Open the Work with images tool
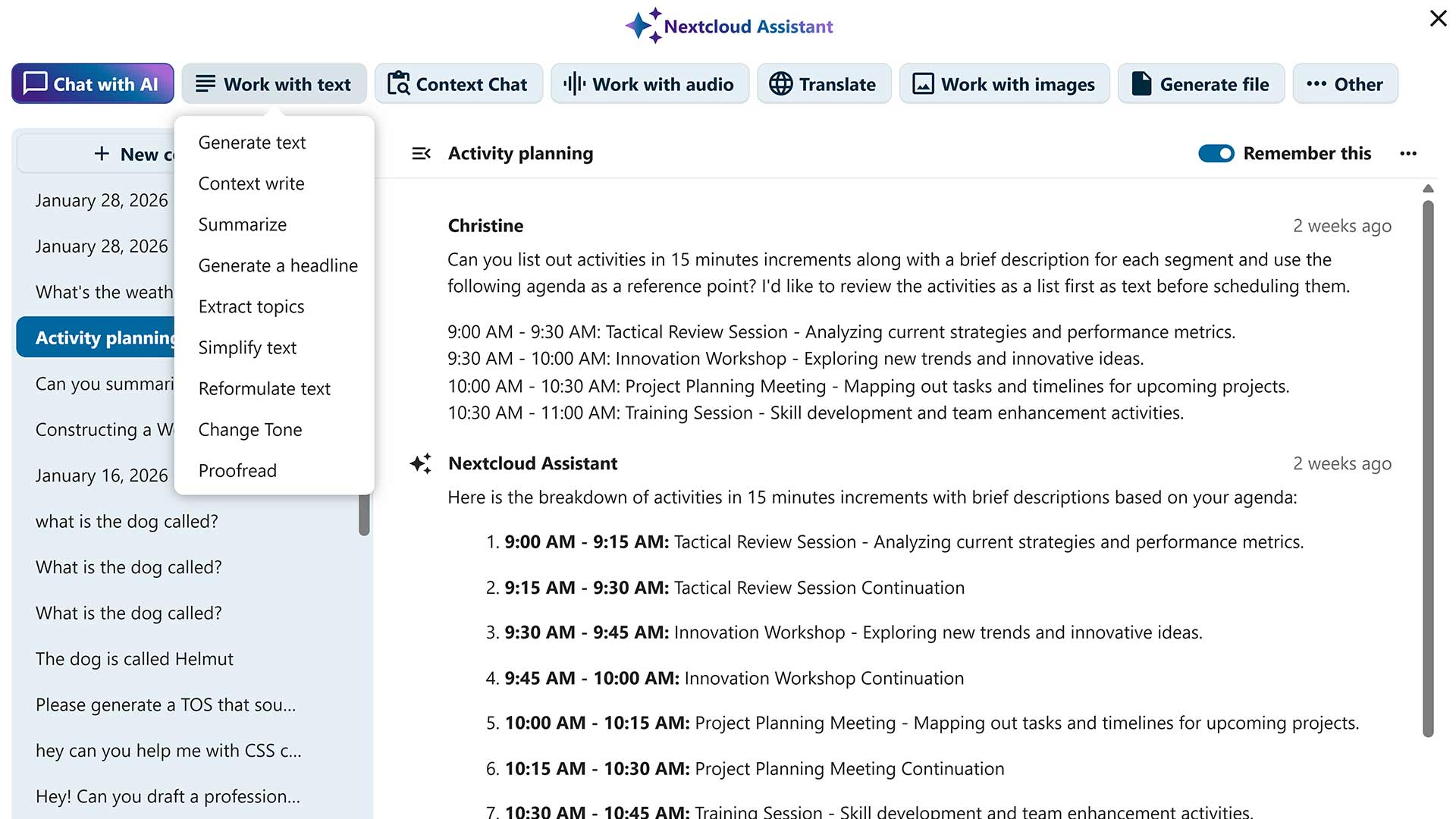This screenshot has height=819, width=1456. [1004, 83]
